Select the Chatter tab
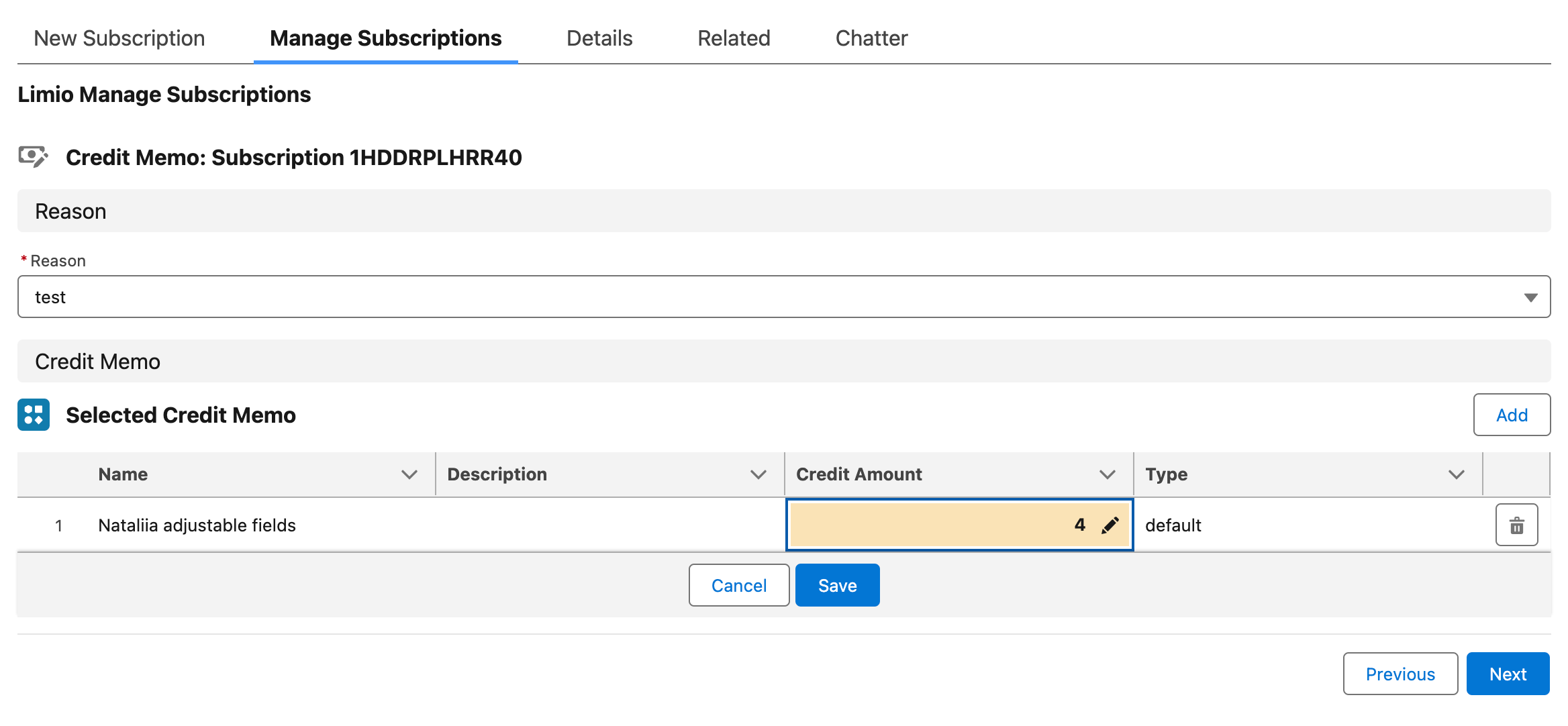Viewport: 1568px width, 726px height. [871, 38]
